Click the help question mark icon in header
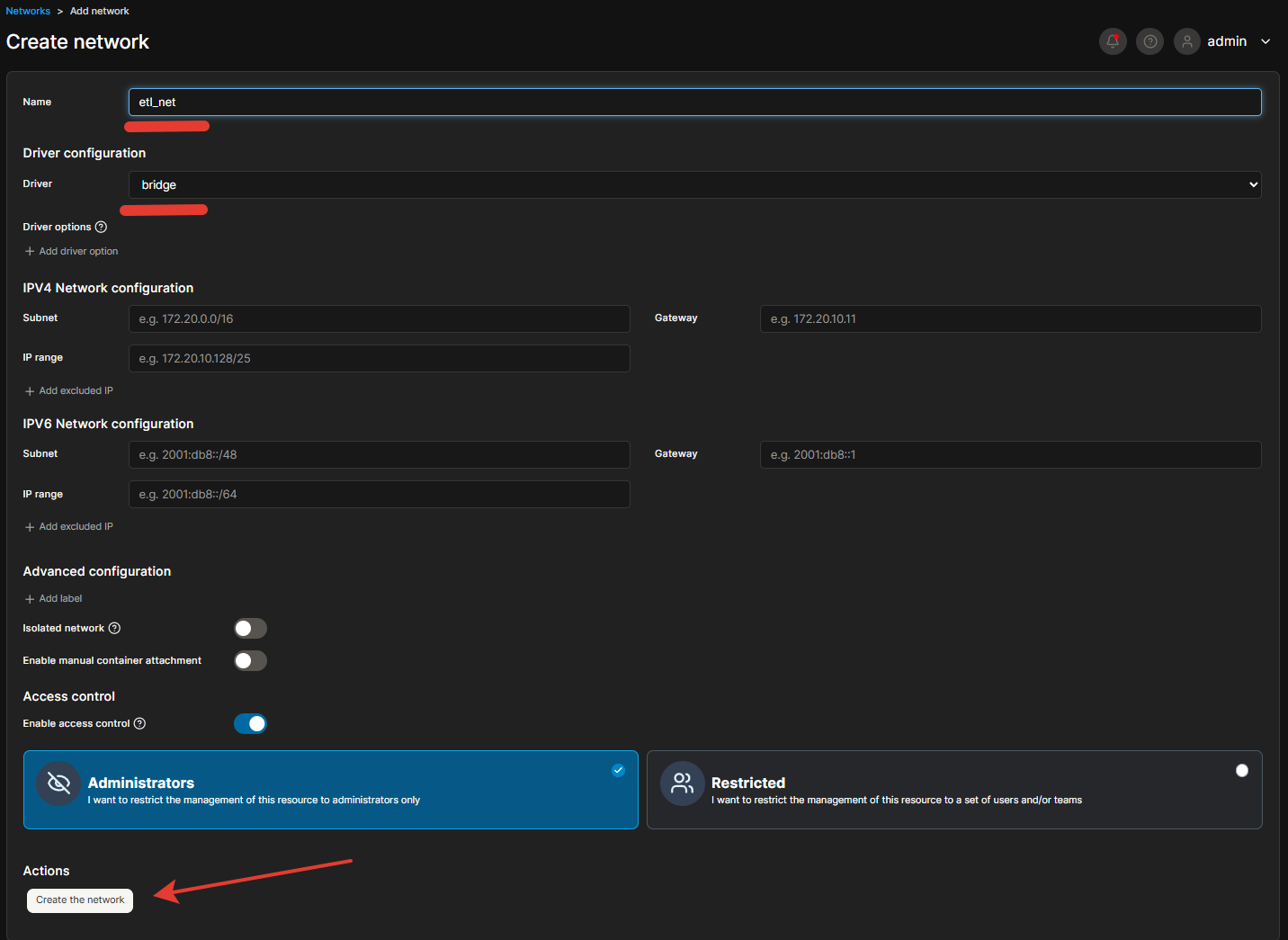 [1149, 41]
